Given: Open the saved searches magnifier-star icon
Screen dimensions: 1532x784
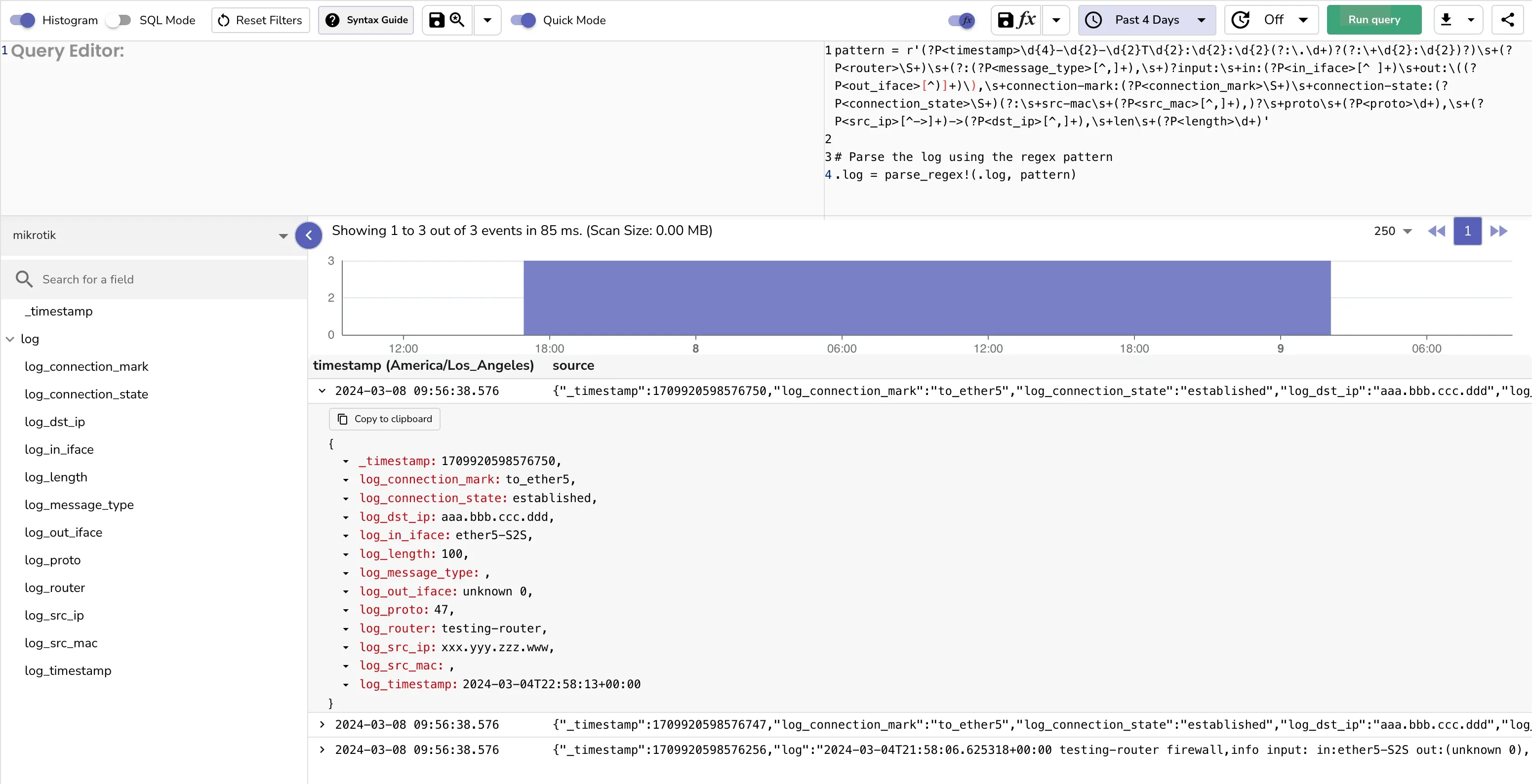Looking at the screenshot, I should [456, 20].
